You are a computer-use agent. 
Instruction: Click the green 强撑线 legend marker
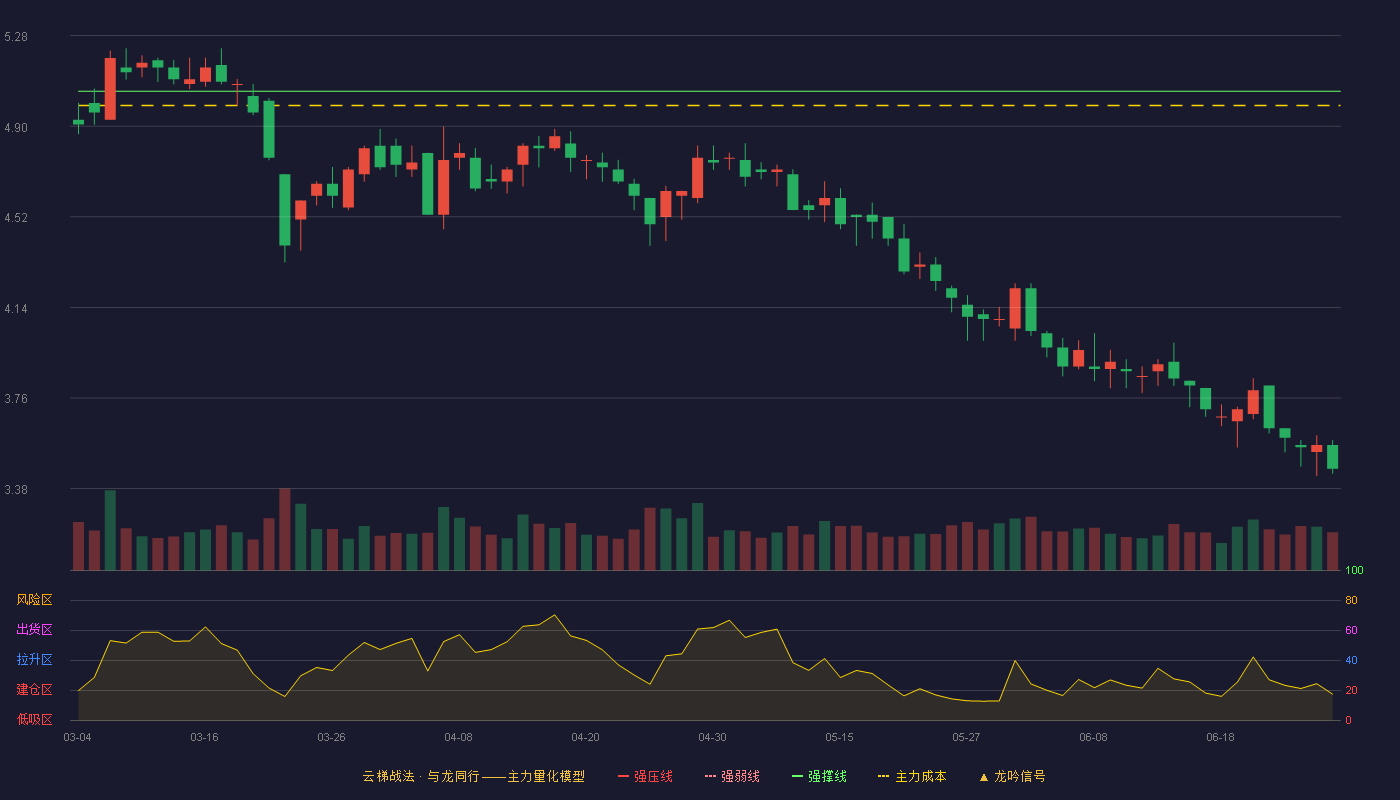[x=798, y=776]
